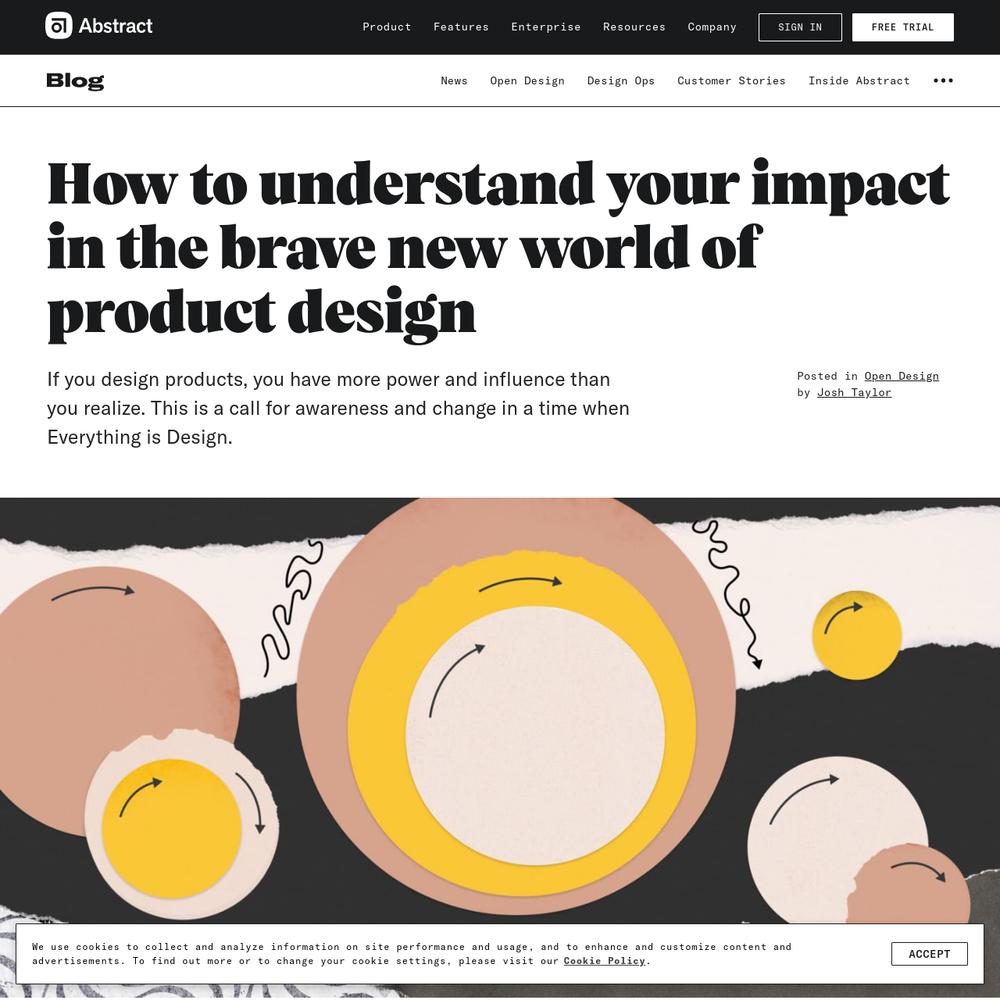Viewport: 1000px width, 1000px height.
Task: Open the Enterprise nav item
Action: [545, 27]
